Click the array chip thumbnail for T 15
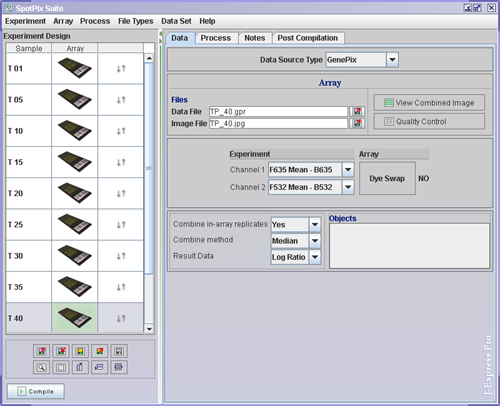 [x=75, y=162]
